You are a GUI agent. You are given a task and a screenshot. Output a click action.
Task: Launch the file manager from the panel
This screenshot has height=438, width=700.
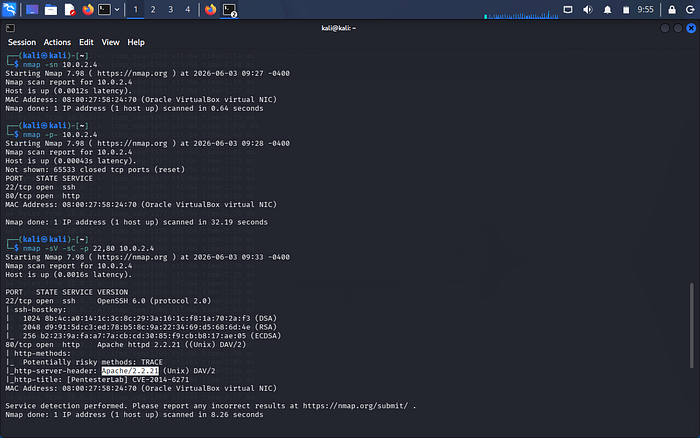[x=51, y=9]
